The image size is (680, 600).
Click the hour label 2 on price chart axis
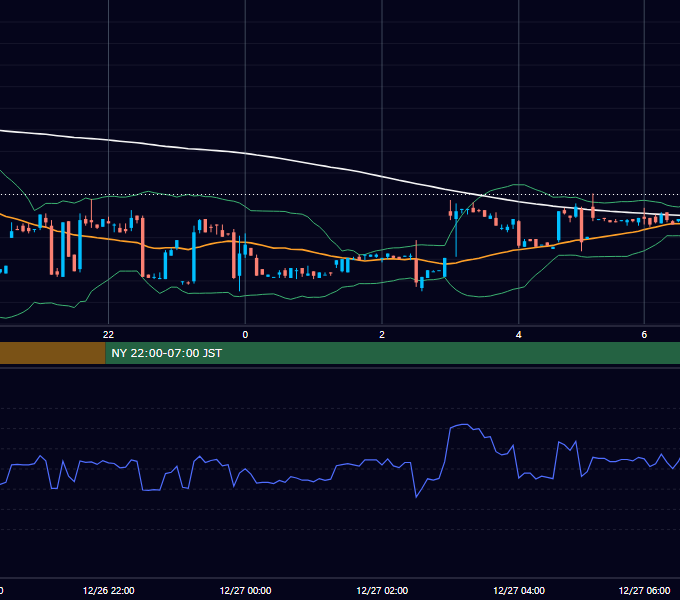point(382,334)
